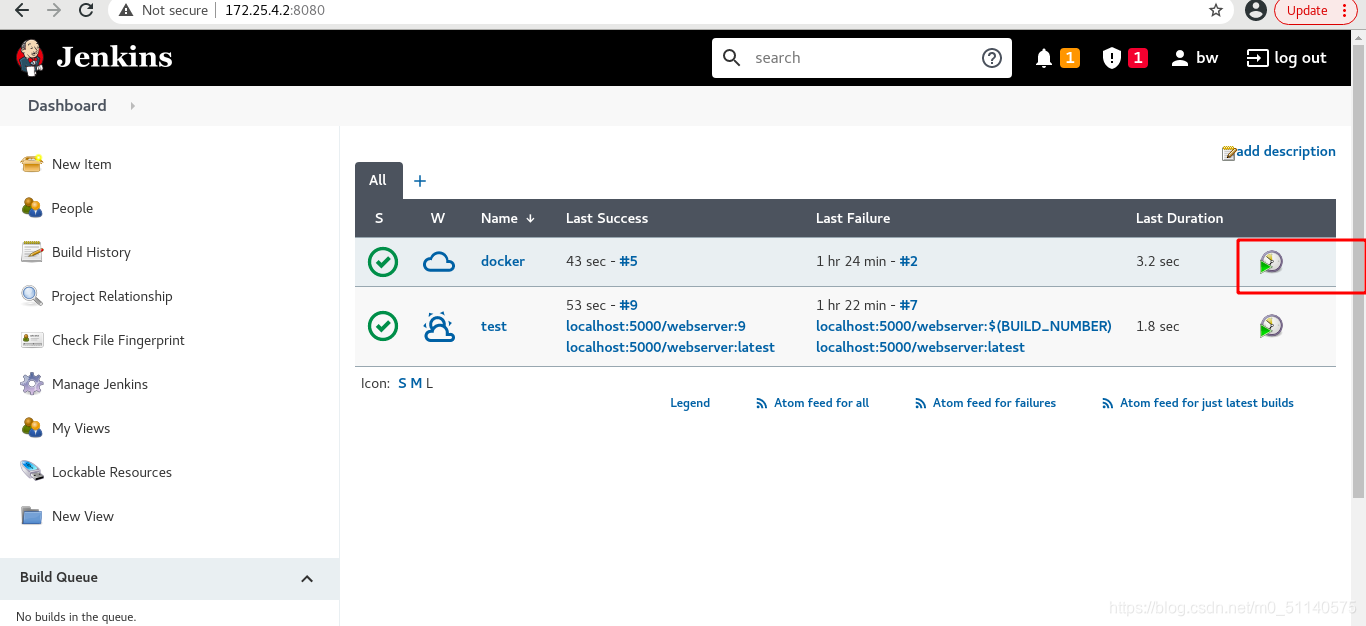
Task: Sort the table by Name column
Action: coord(508,218)
